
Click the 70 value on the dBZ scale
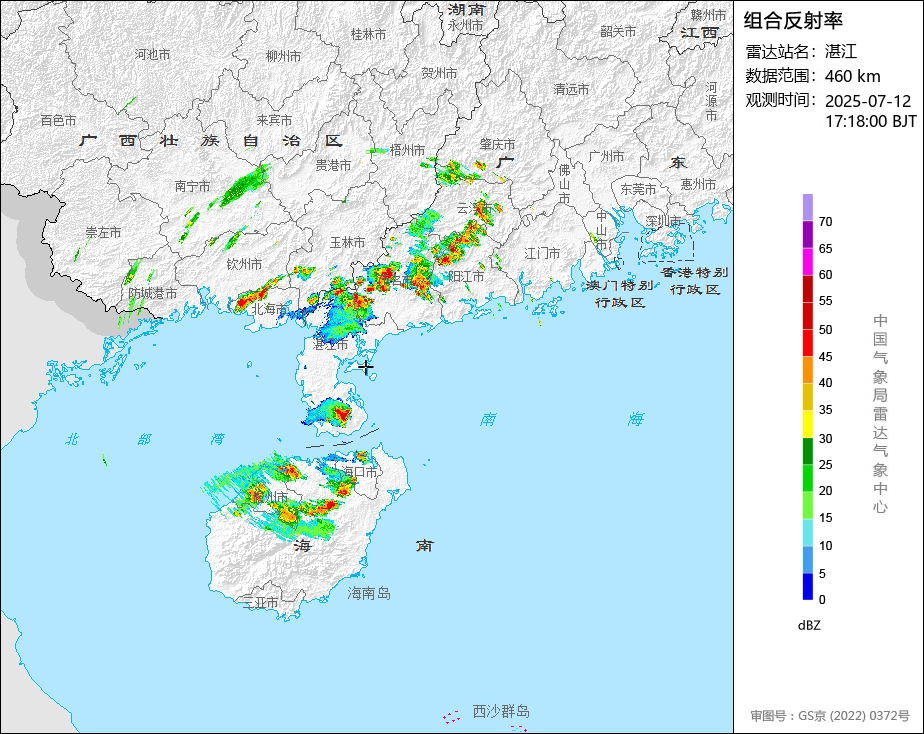826,222
